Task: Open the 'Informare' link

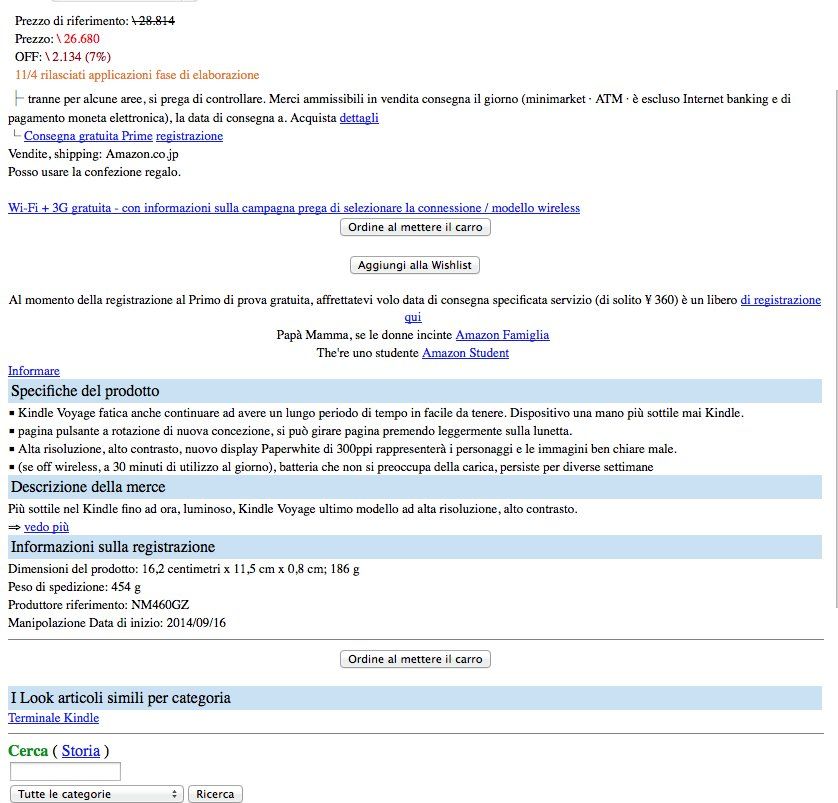Action: pos(34,371)
